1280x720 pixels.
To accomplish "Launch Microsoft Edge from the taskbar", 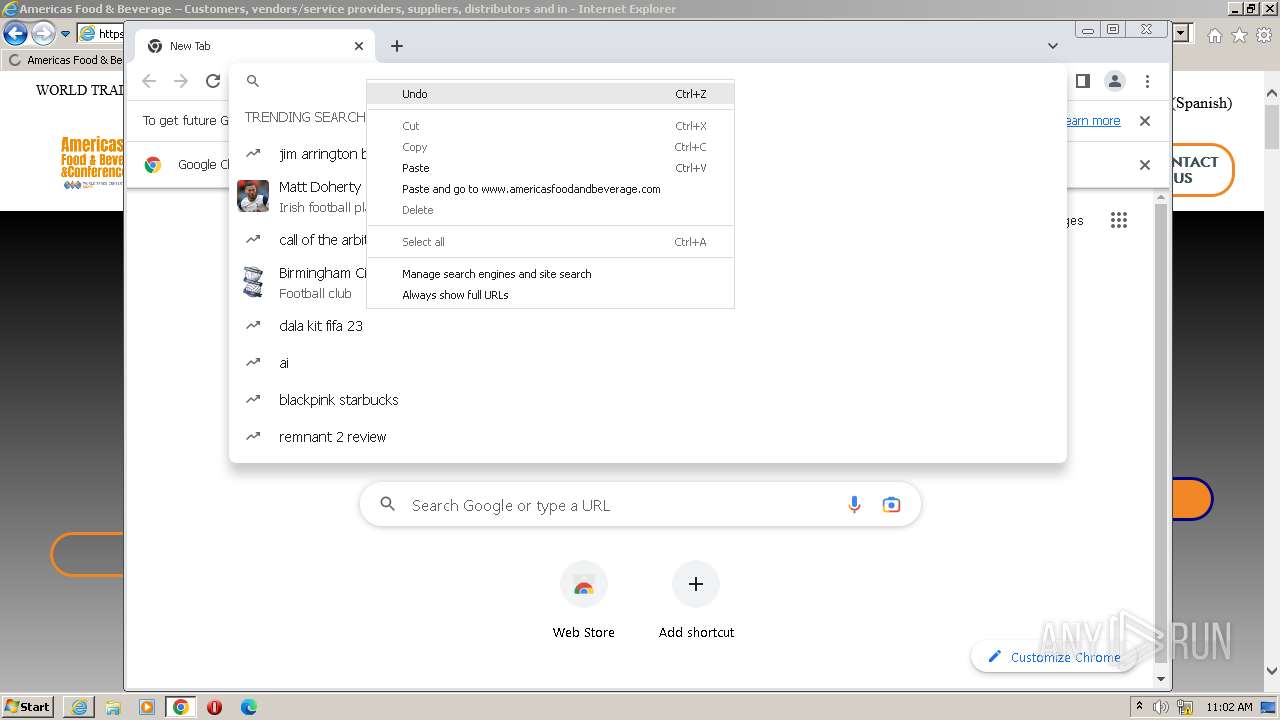I will [249, 707].
